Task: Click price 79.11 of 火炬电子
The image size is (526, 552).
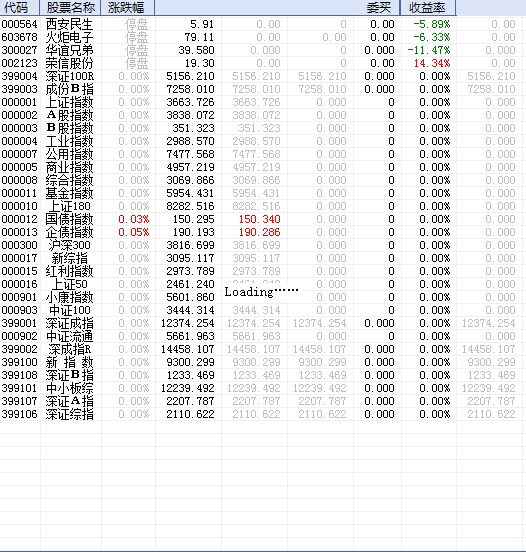Action: coord(199,37)
